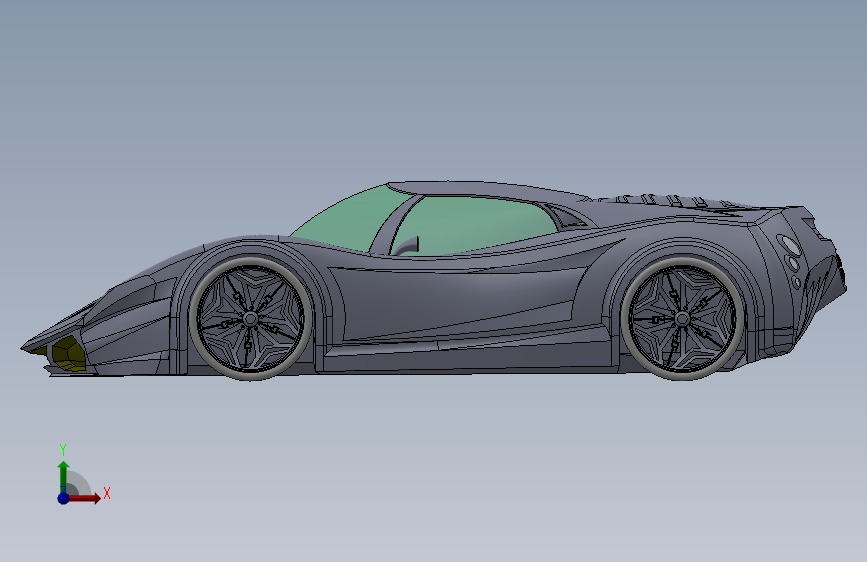Click the blue Z axis ball of the triad
This screenshot has width=867, height=562.
[x=64, y=498]
